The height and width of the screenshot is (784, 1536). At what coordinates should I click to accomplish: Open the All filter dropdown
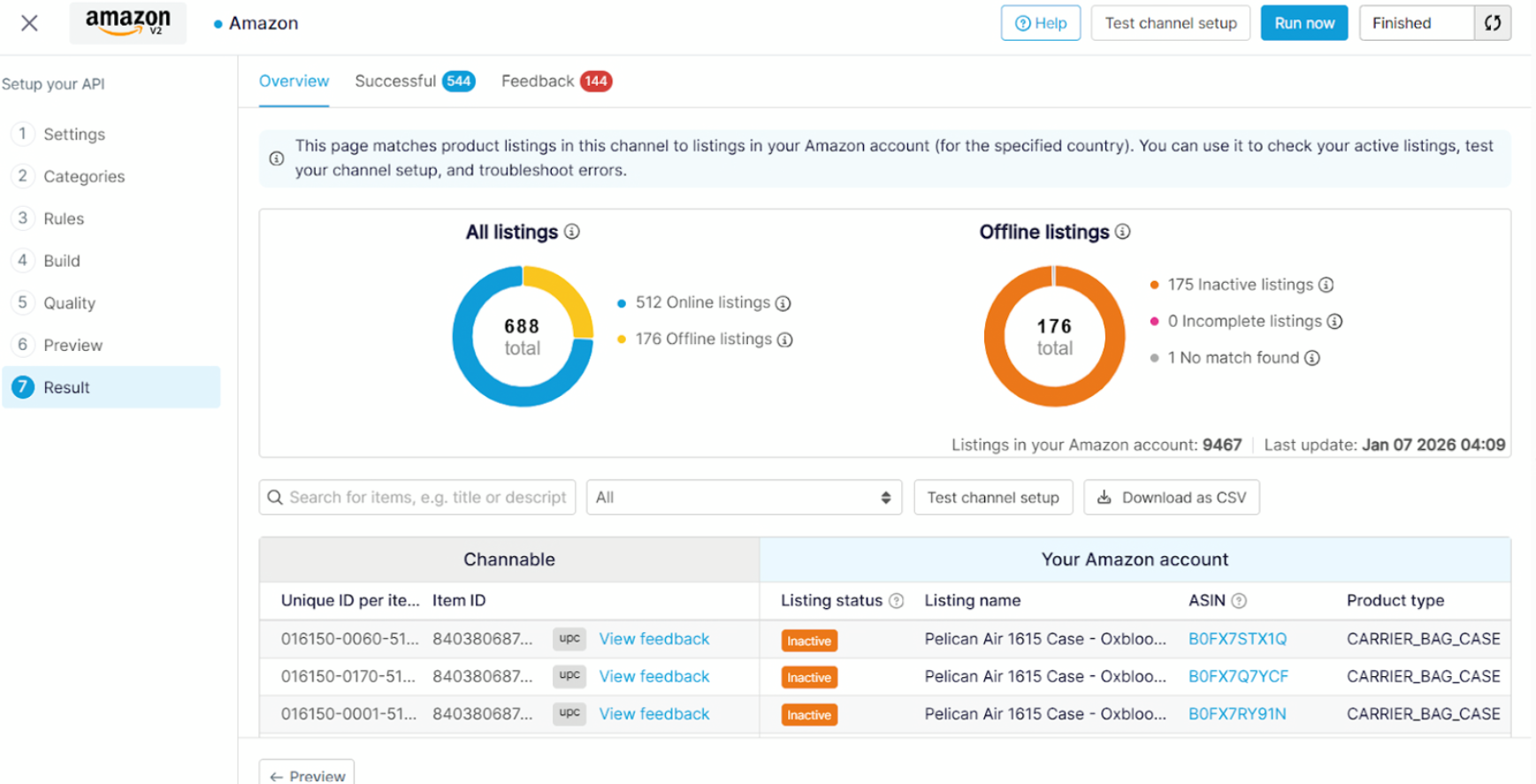[x=744, y=498]
